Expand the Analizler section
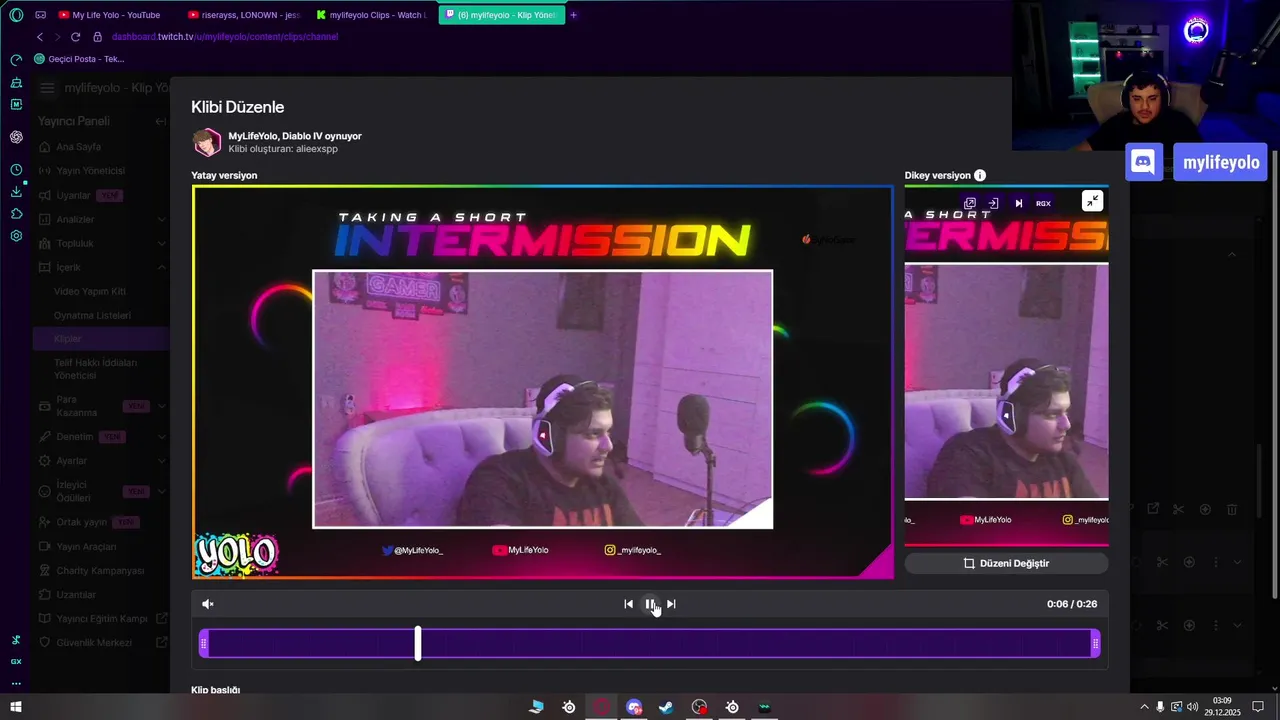The height and width of the screenshot is (720, 1280). (162, 219)
